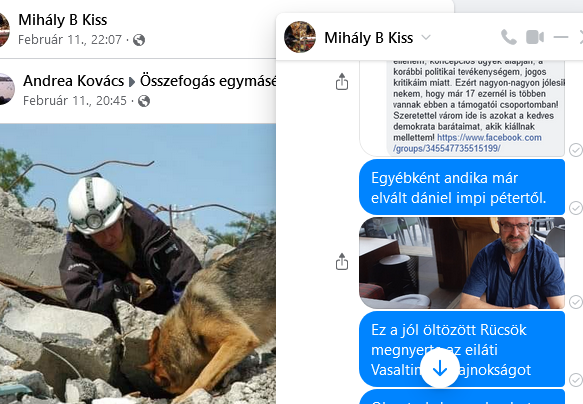Open the rescue dog photo in the post

tap(138, 264)
